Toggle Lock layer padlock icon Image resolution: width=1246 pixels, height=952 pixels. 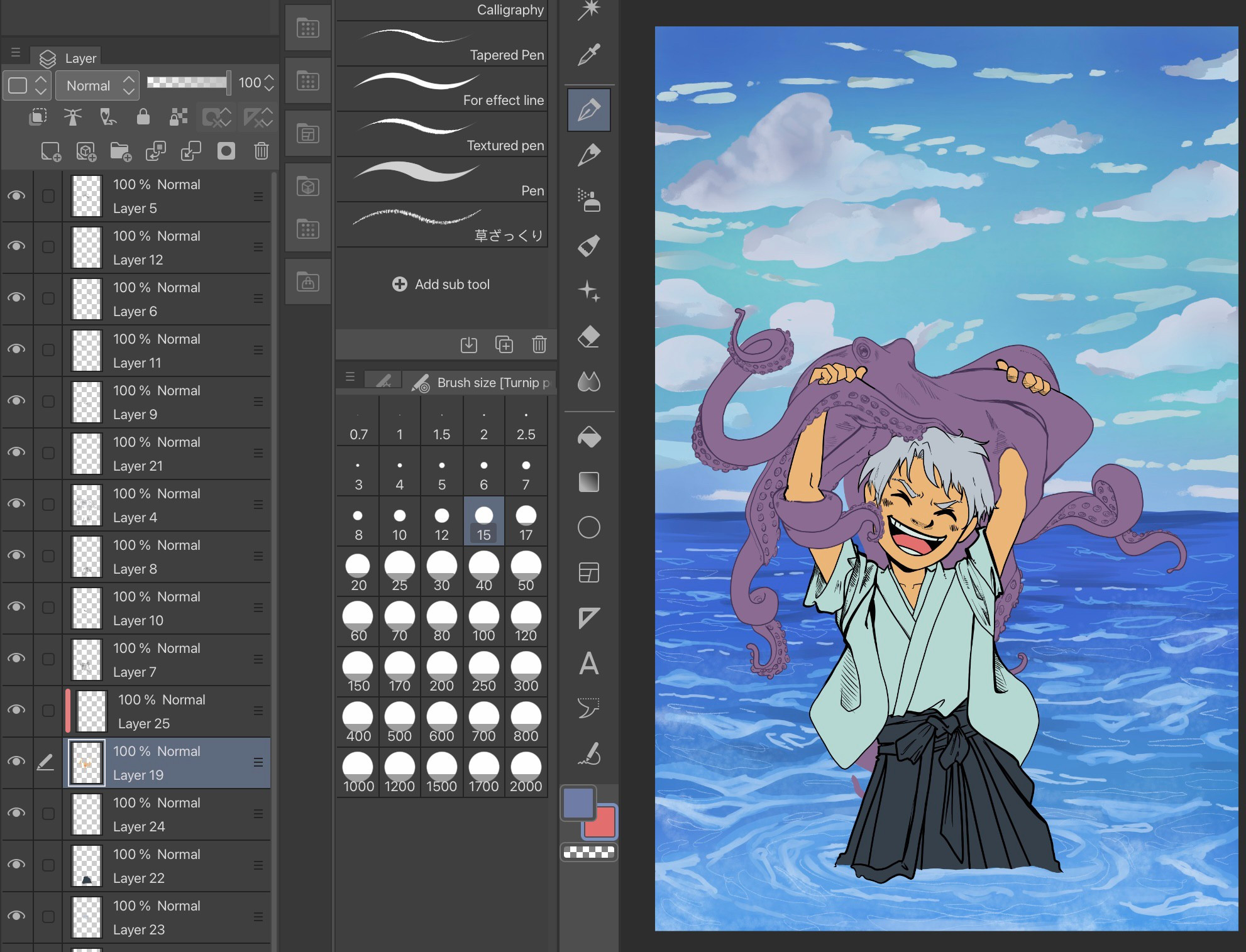click(x=143, y=116)
